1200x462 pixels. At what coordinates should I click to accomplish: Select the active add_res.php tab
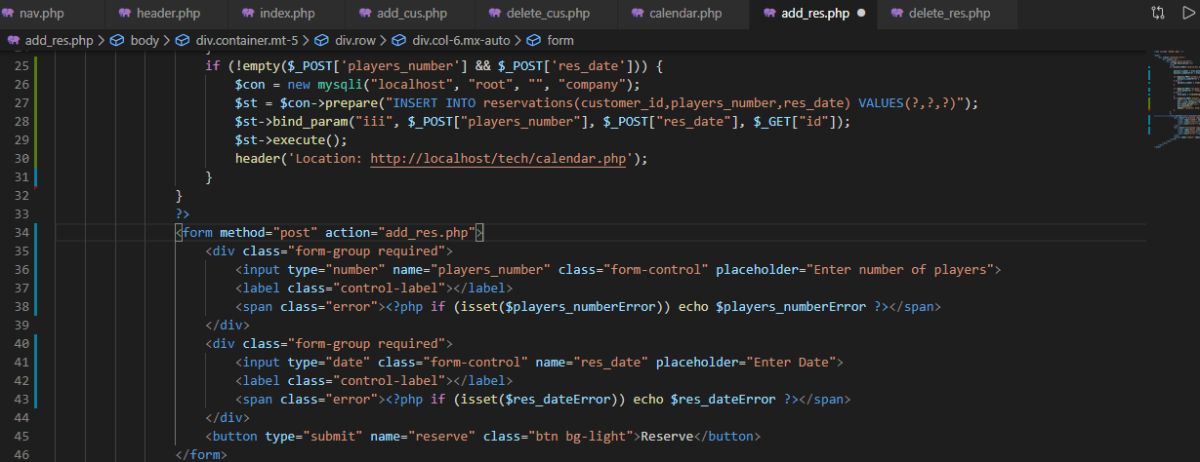coord(812,14)
